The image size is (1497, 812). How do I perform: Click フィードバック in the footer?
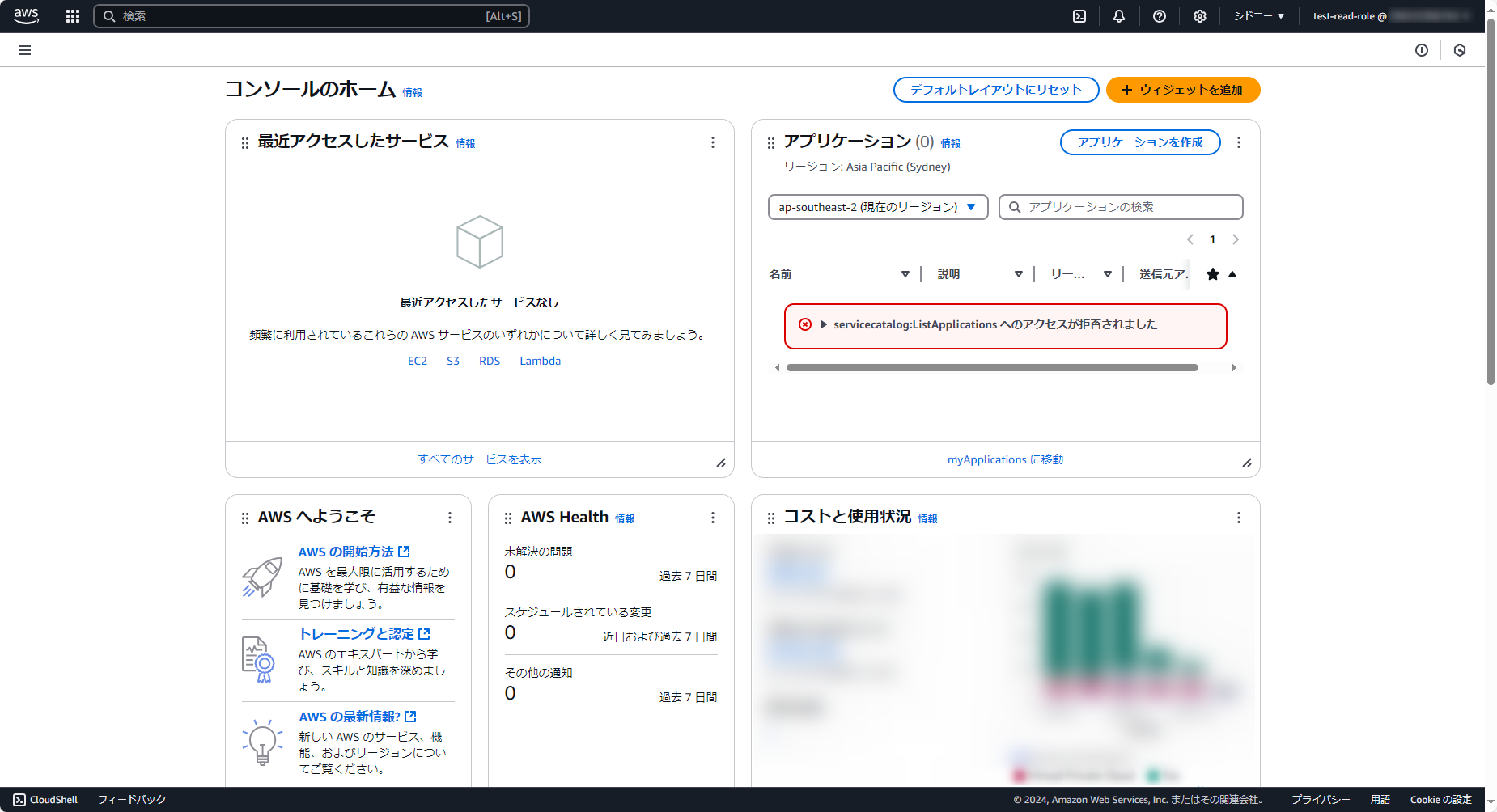132,800
